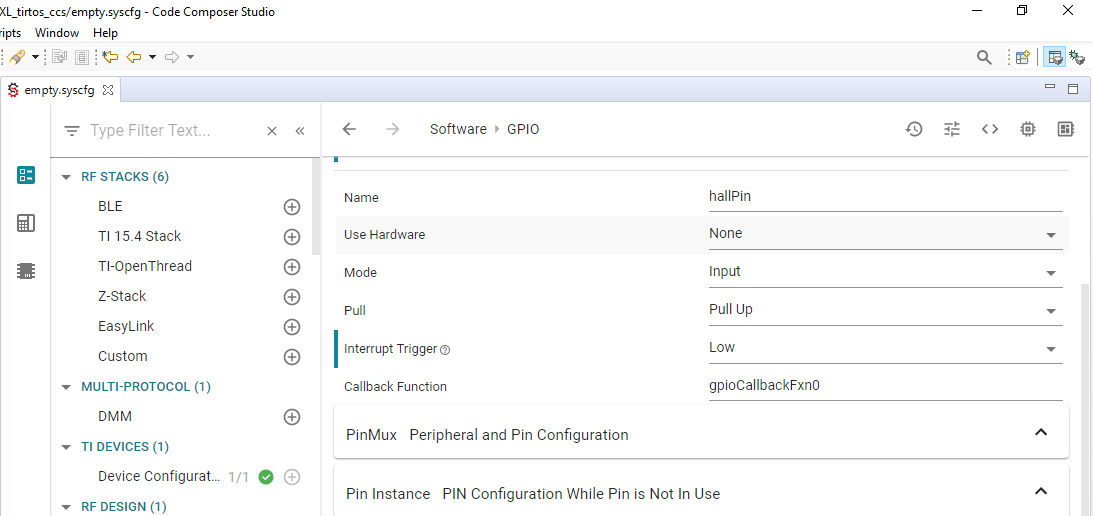Open the Help menu
Screen dimensions: 1093x516
coord(105,33)
